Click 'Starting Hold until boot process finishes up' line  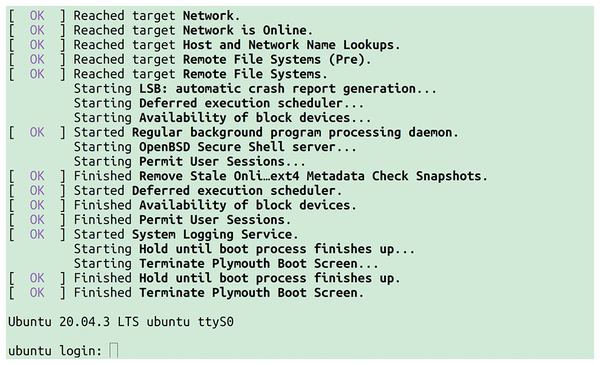pos(244,249)
